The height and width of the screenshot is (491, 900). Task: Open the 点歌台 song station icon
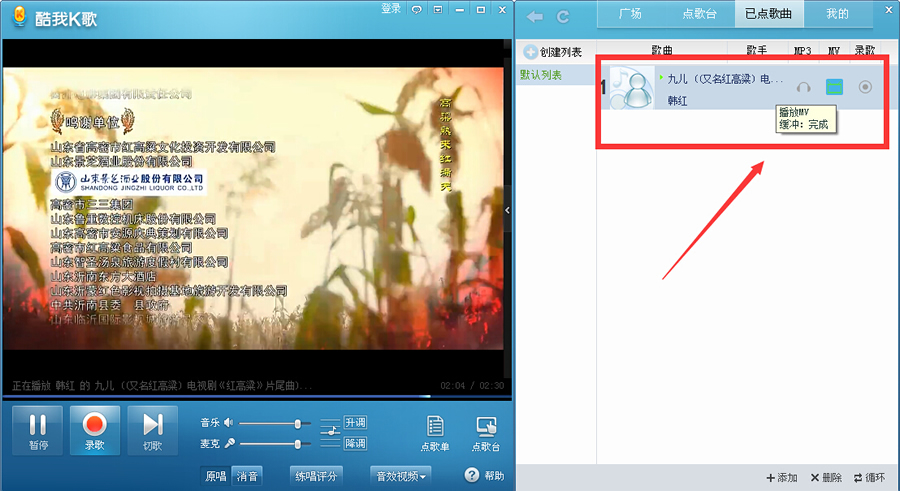pos(486,432)
